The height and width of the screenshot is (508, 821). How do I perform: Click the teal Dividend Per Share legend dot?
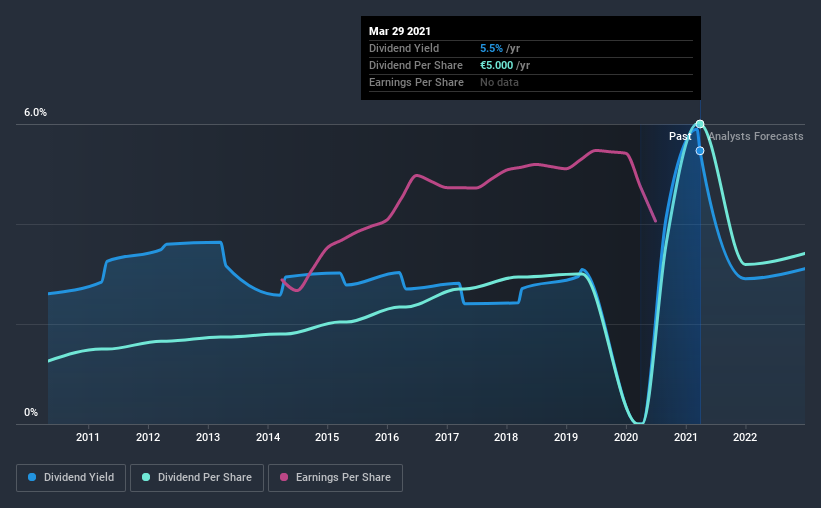[x=146, y=477]
